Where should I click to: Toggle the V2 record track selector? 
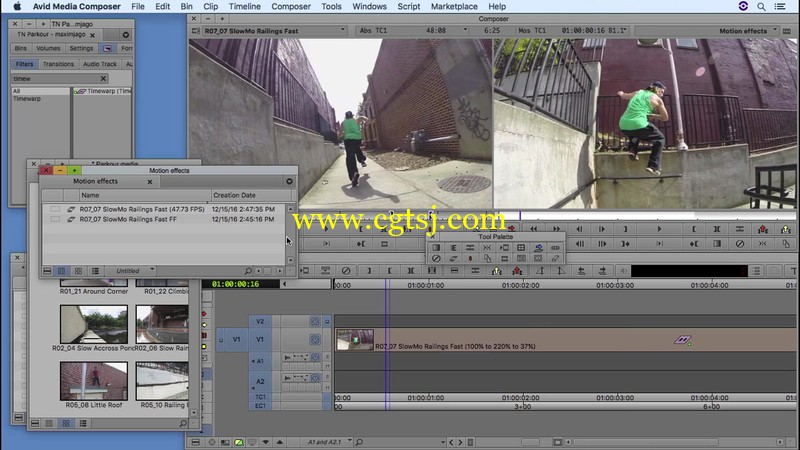[260, 321]
